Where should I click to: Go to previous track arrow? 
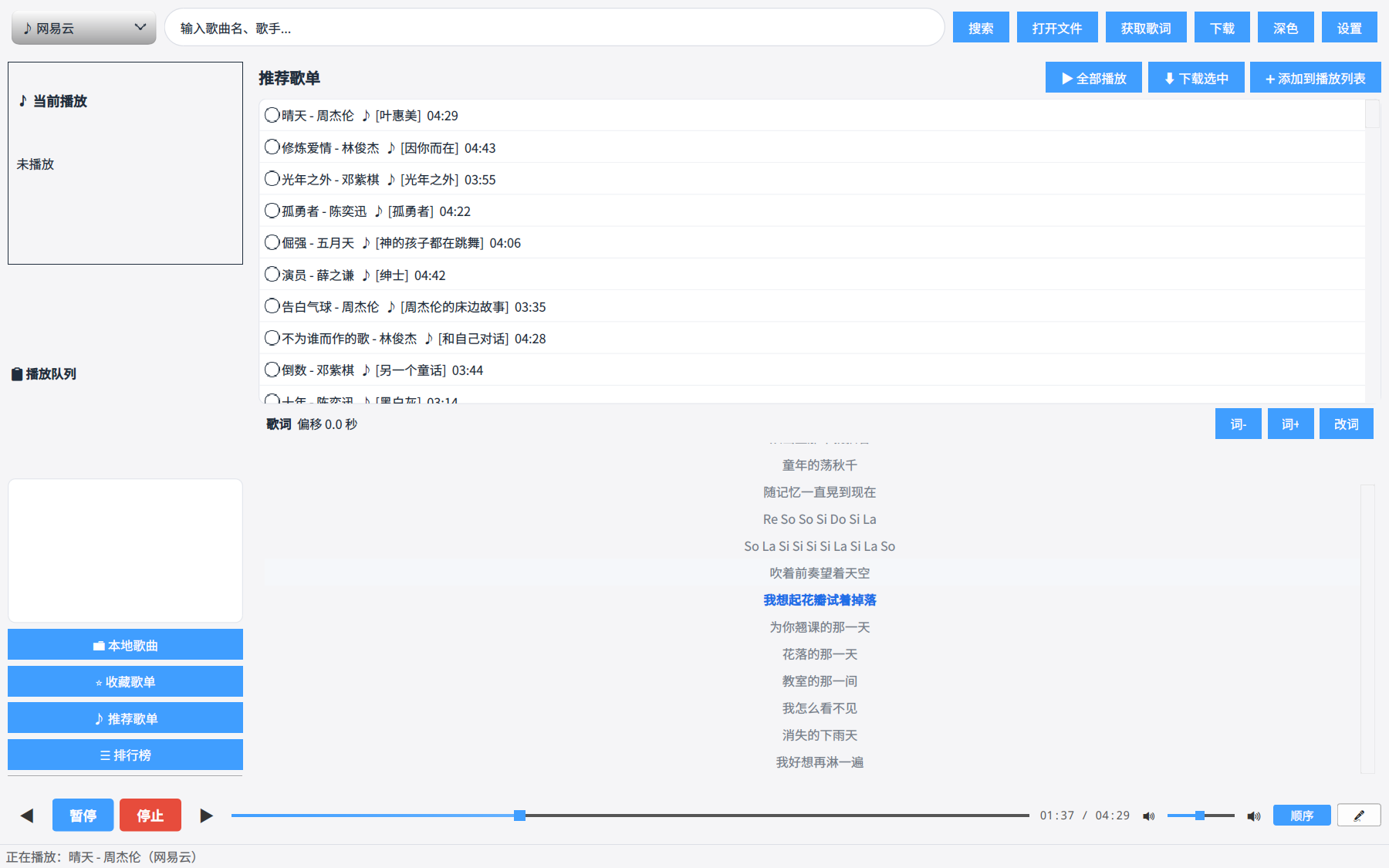coord(27,816)
